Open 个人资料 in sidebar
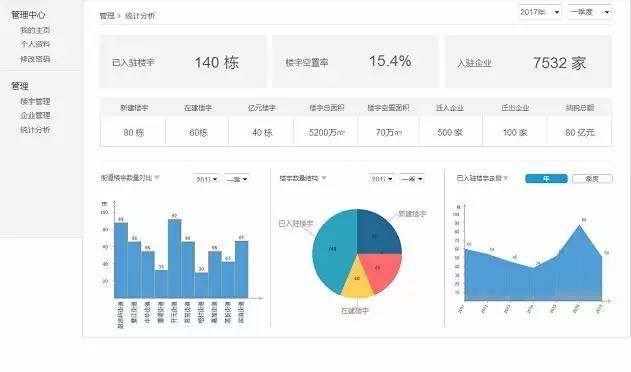 [35, 44]
